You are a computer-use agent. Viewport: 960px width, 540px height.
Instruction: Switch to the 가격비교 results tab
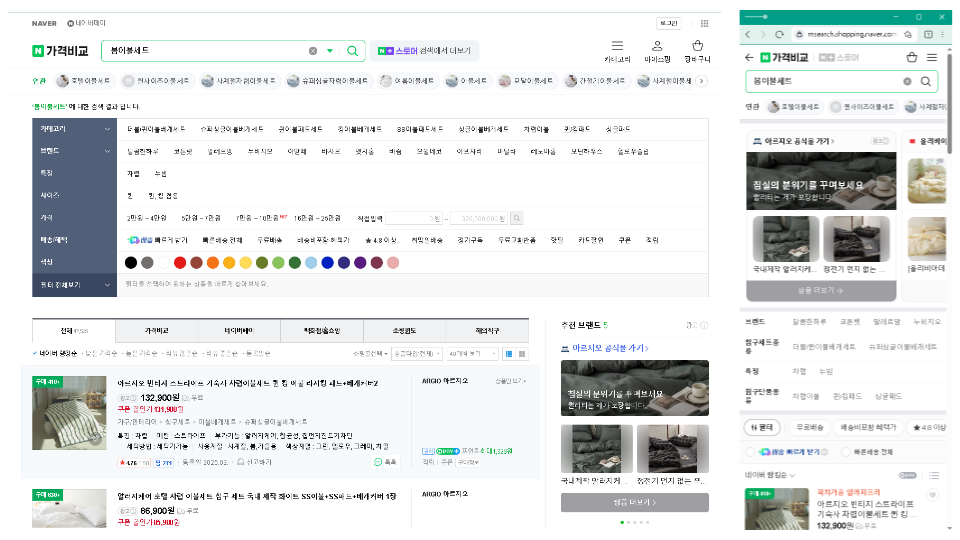tap(157, 331)
